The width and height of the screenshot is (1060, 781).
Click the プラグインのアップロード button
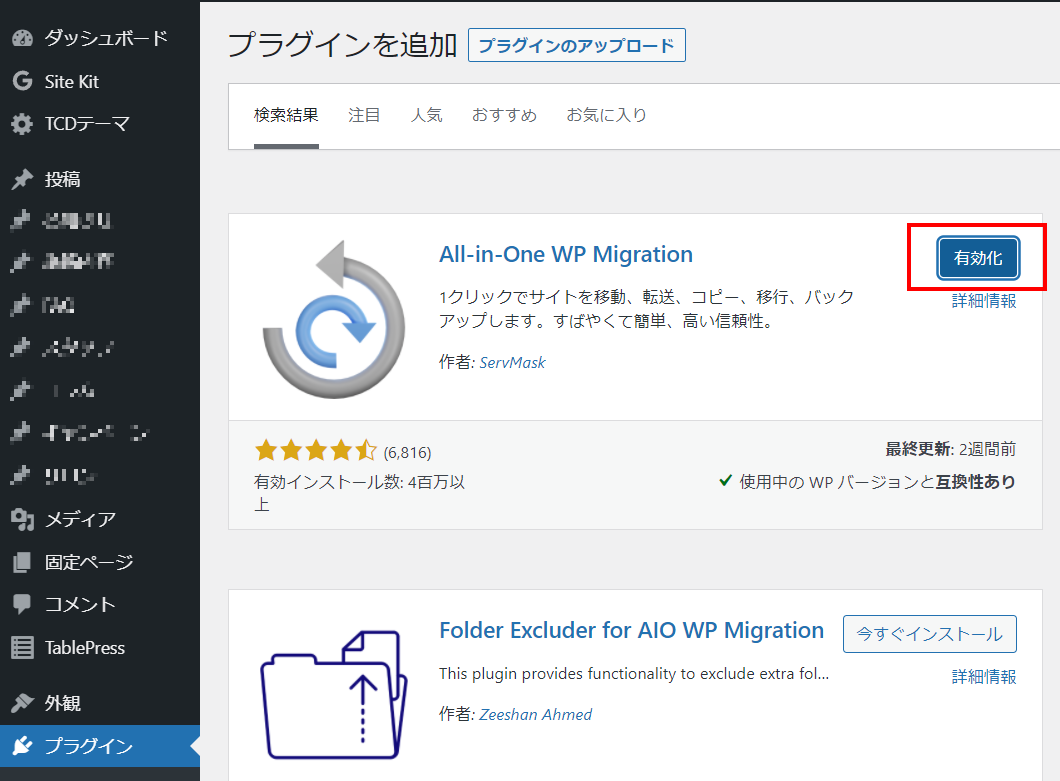click(x=576, y=45)
